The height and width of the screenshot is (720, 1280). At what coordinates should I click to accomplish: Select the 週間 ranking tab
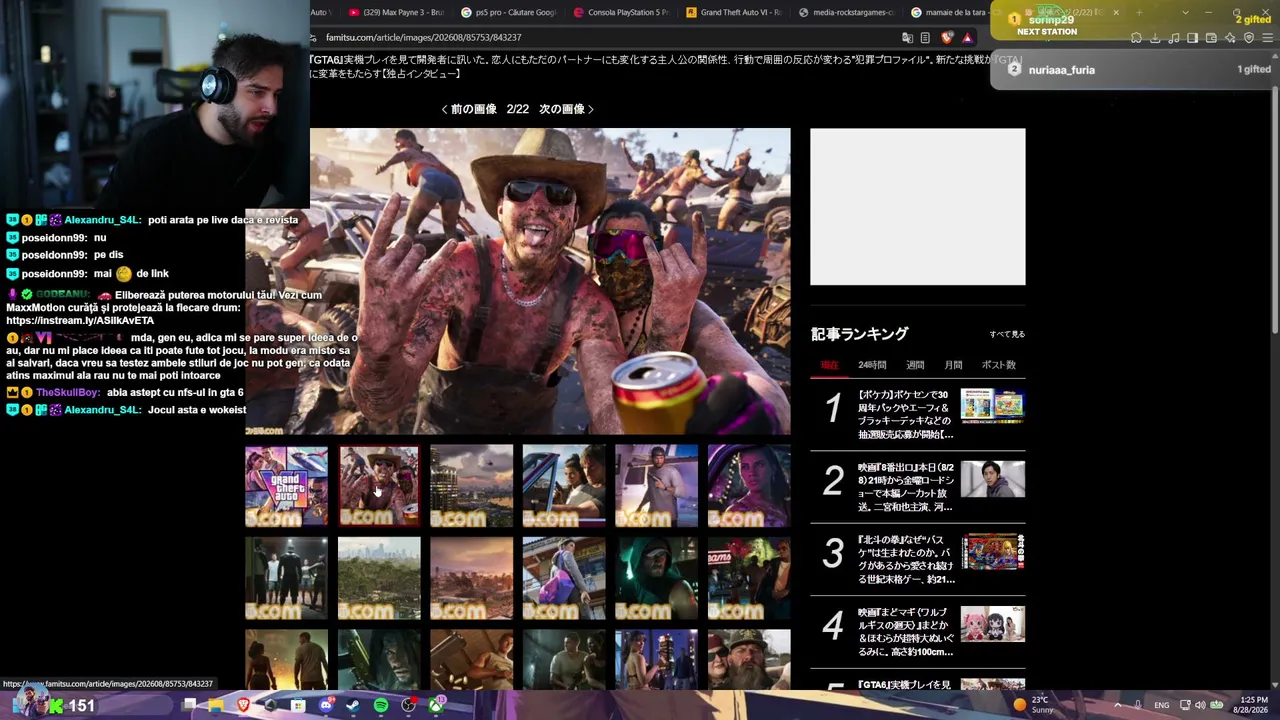click(x=915, y=365)
